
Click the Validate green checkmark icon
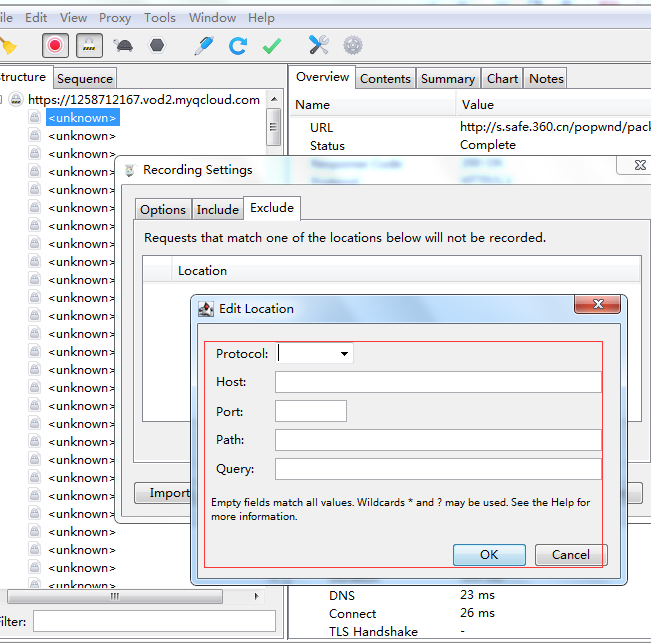(x=272, y=46)
